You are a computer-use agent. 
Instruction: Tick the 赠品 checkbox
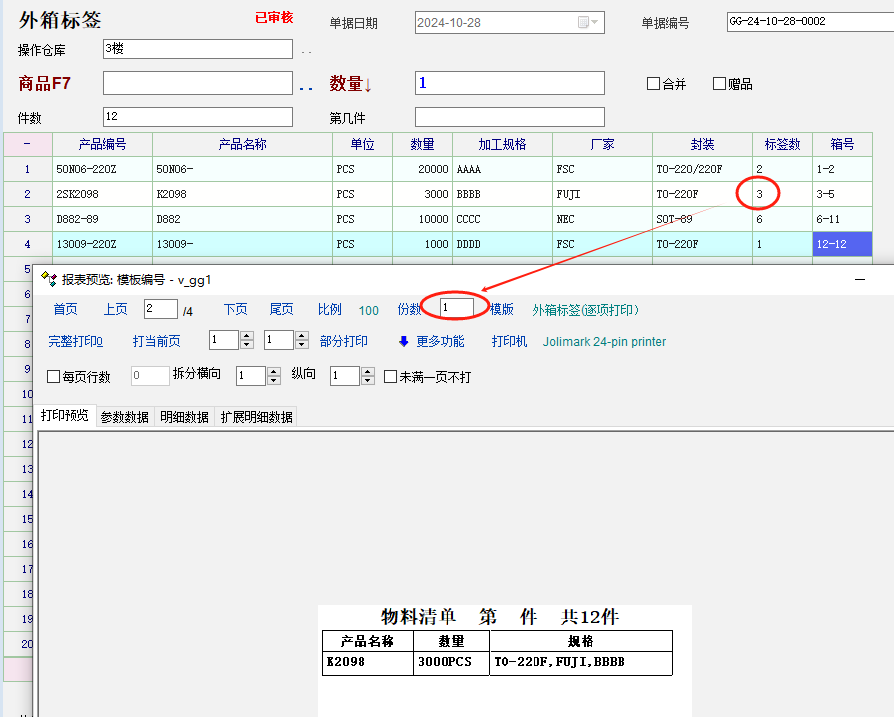pos(719,84)
